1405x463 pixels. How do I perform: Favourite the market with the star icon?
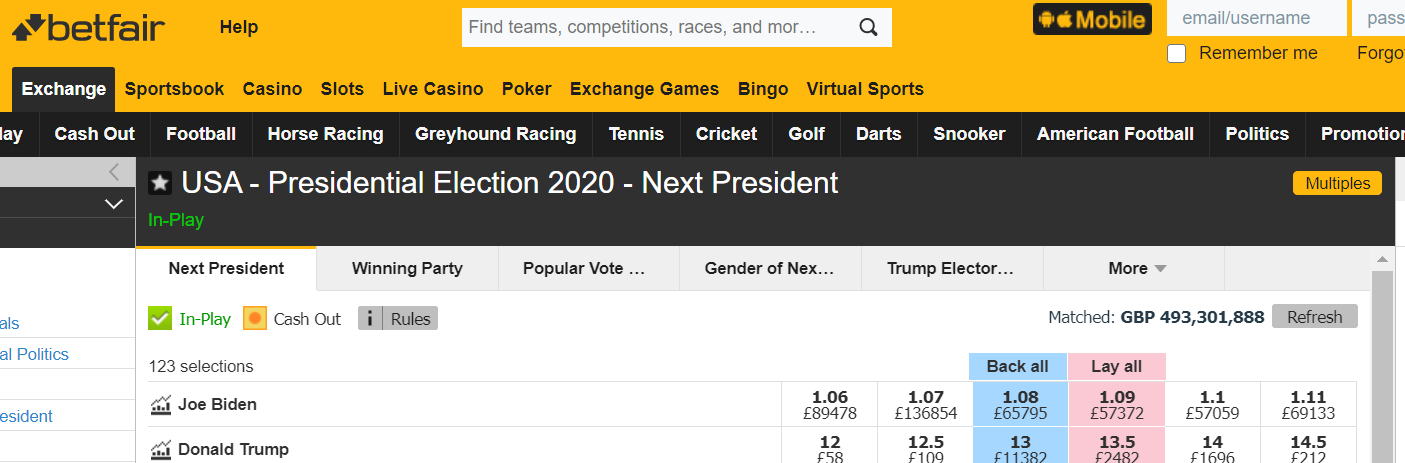[x=160, y=183]
